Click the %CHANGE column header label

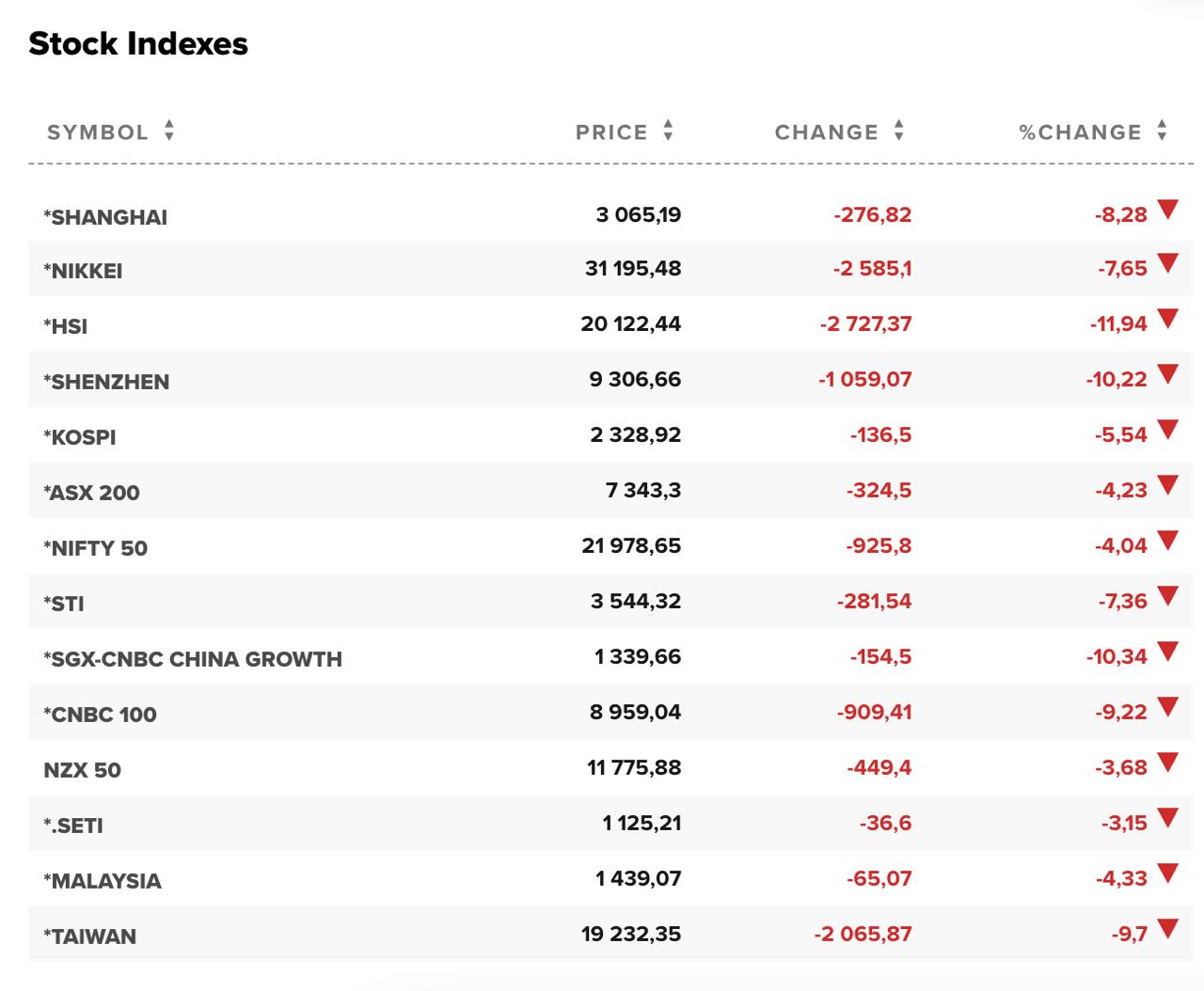[x=1080, y=133]
